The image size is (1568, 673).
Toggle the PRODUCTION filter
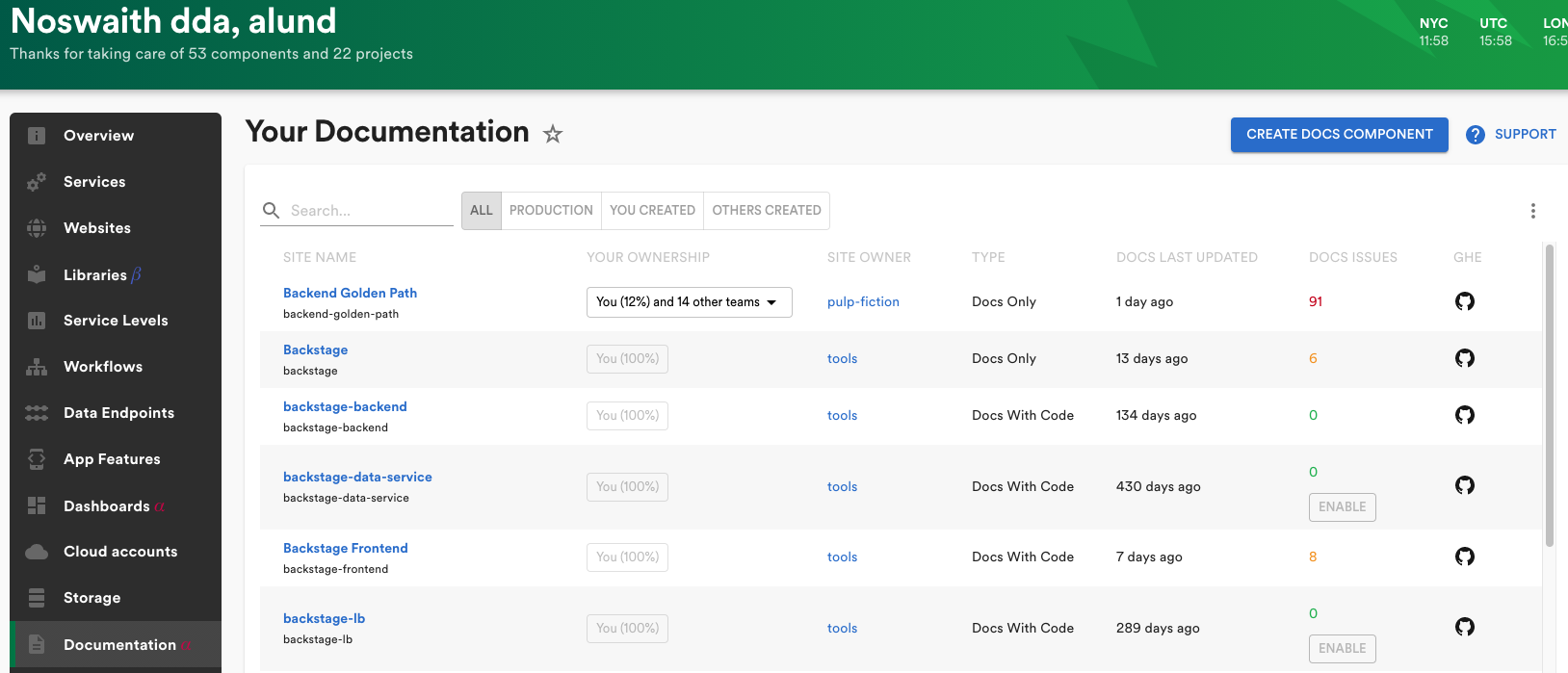551,211
